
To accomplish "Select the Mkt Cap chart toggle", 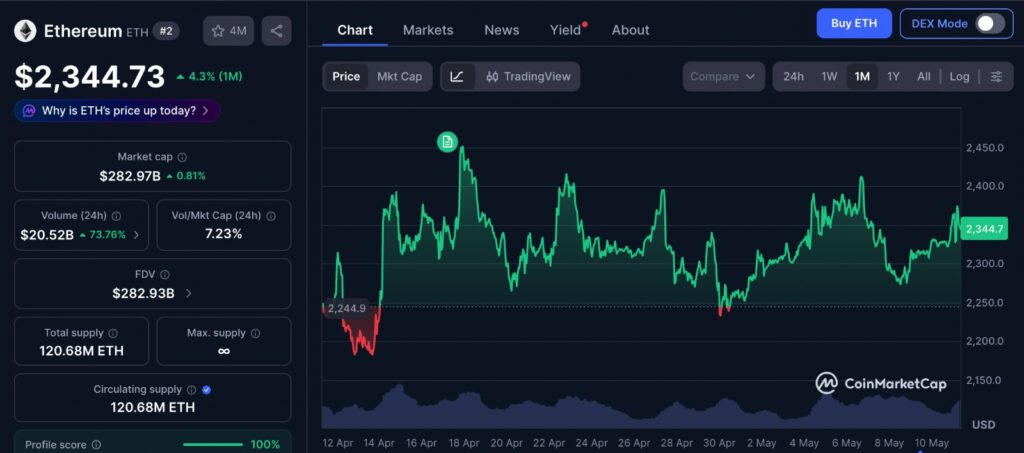I will pyautogui.click(x=400, y=76).
